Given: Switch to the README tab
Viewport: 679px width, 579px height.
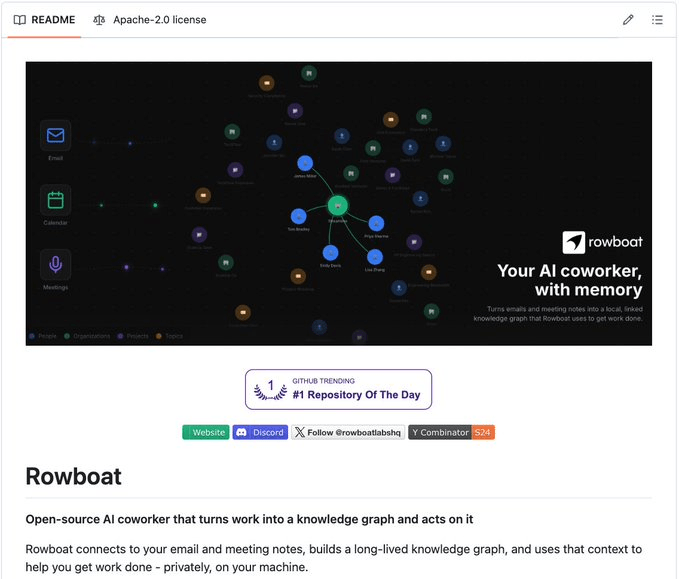Looking at the screenshot, I should coord(45,20).
